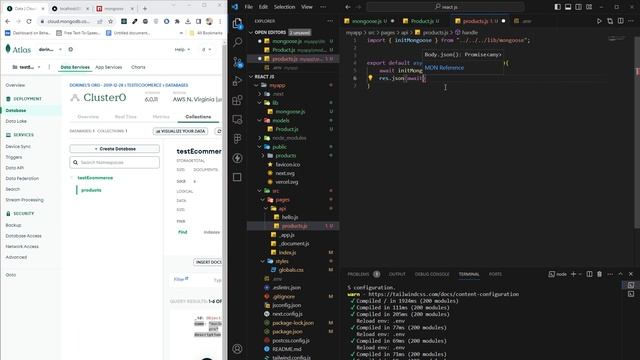Split the terminal panel

click(589, 274)
